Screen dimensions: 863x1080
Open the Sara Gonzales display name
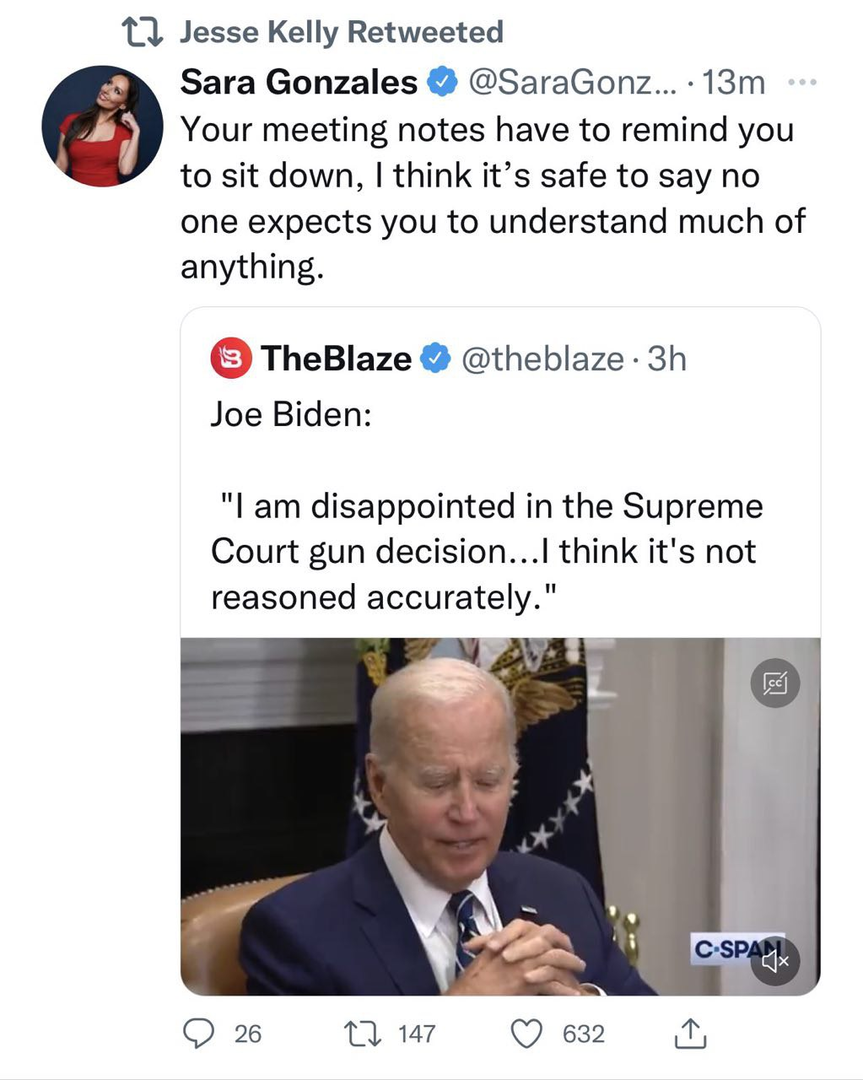[298, 84]
